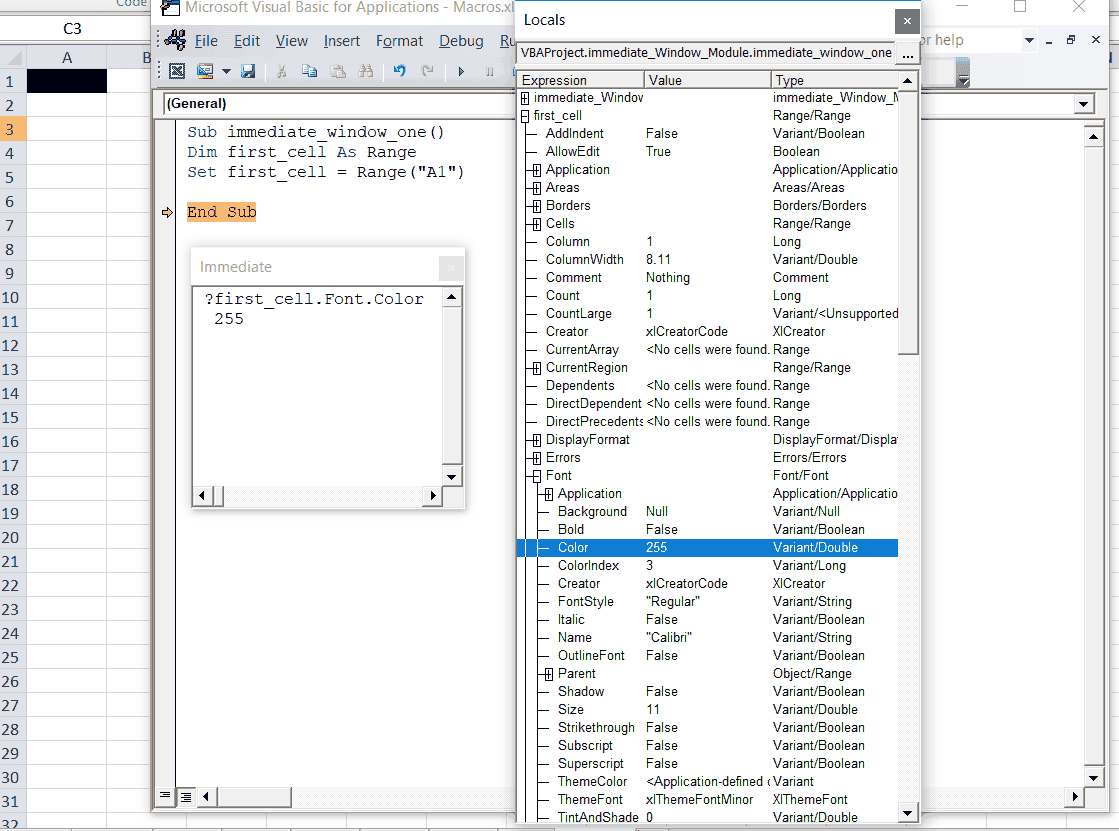Pause execution with the Break icon
Image resolution: width=1119 pixels, height=831 pixels.
click(488, 70)
